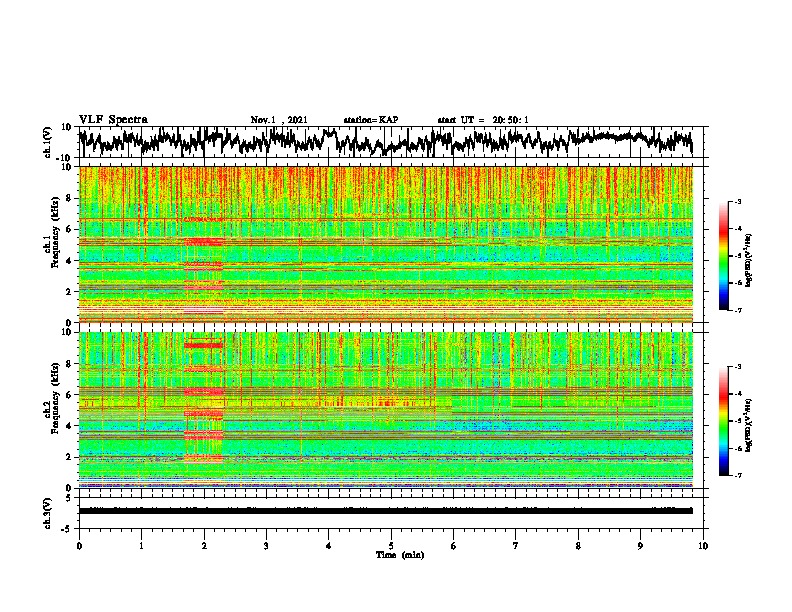This screenshot has height=612, width=792.
Task: Click time axis tick label "0"
Action: 79,546
